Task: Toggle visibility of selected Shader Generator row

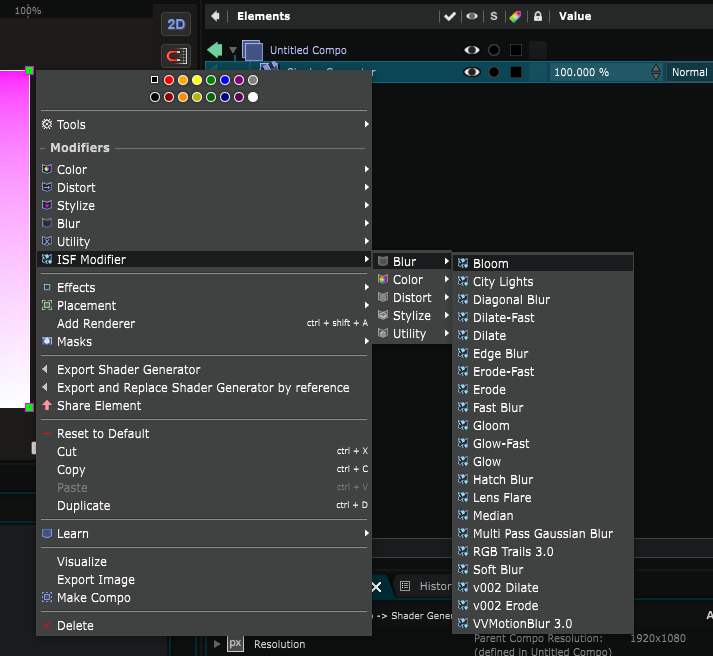Action: coord(472,72)
